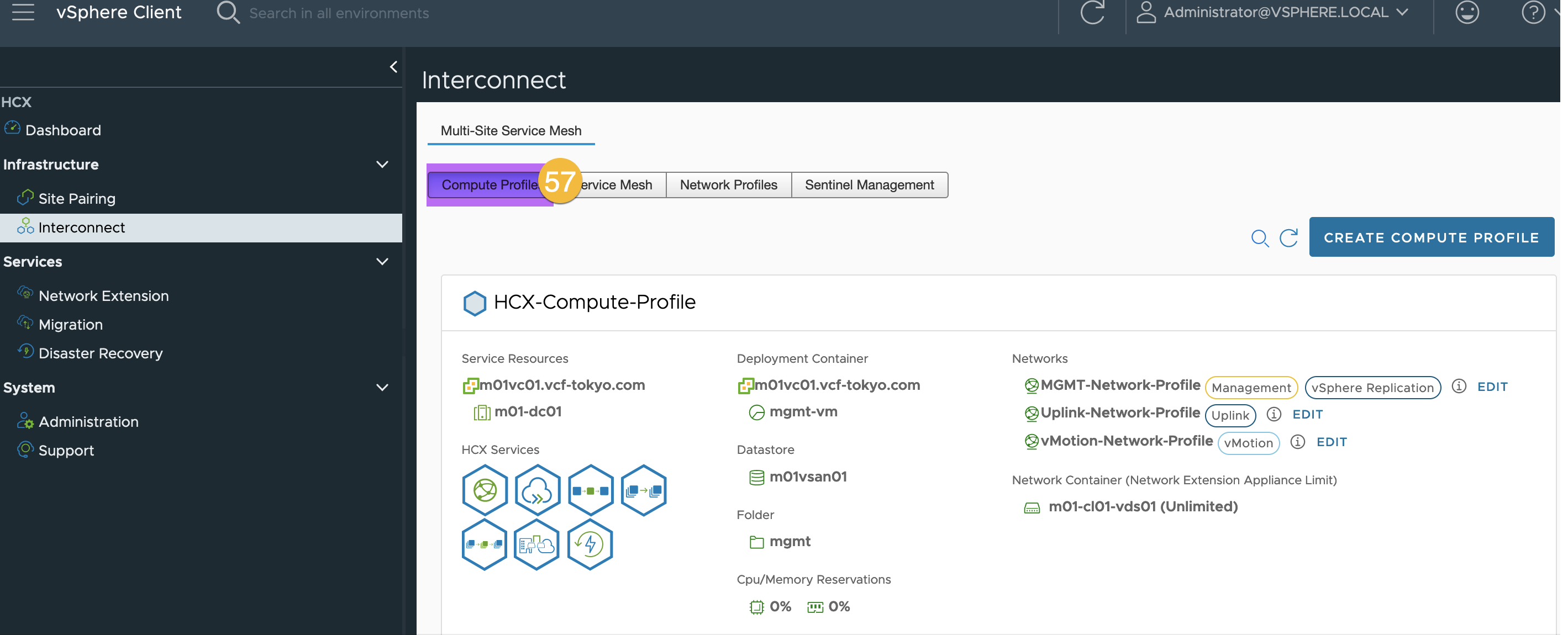Click the compute profile search magnifier icon

[1259, 238]
